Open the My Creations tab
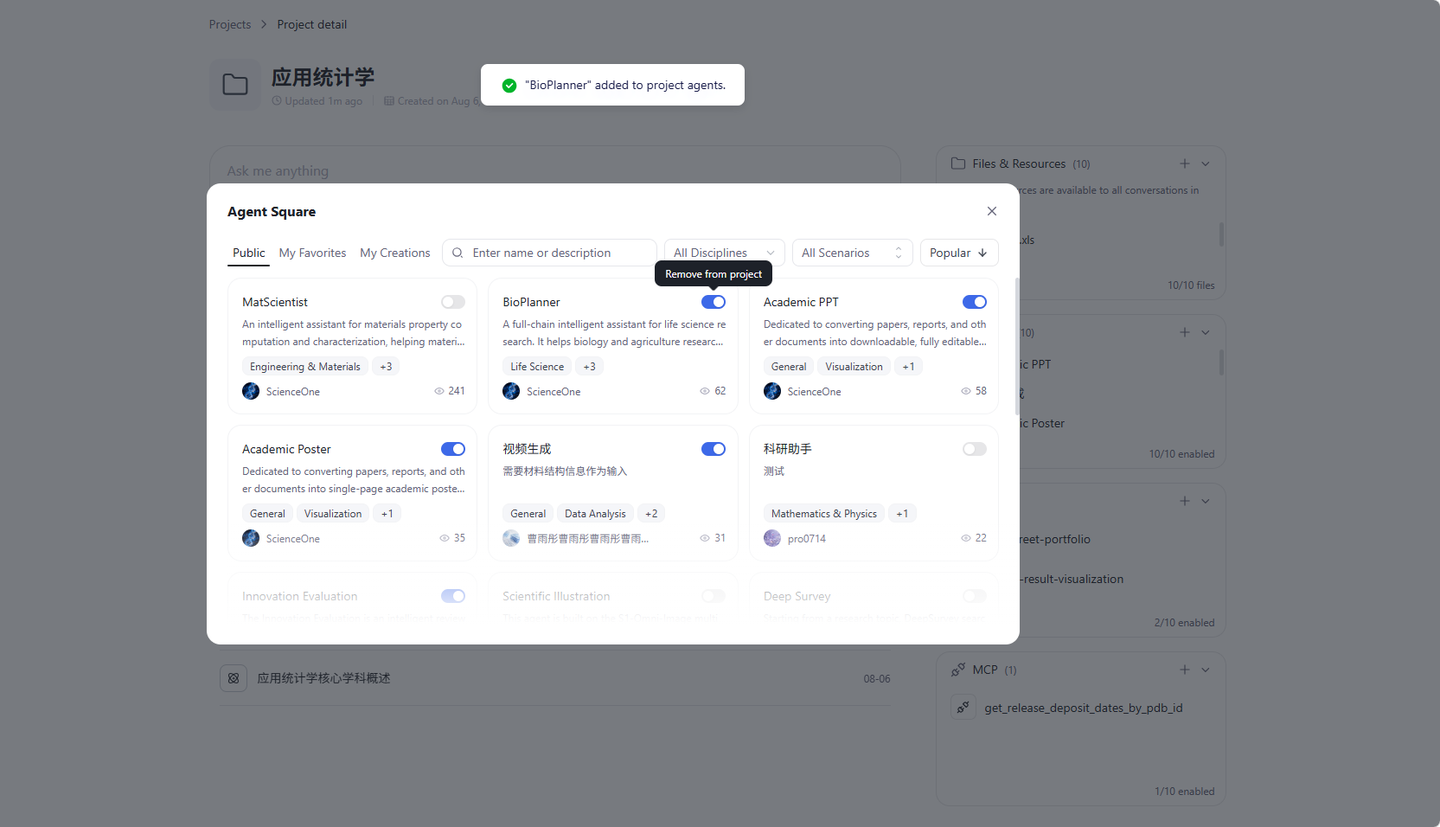Image resolution: width=1440 pixels, height=827 pixels. coord(395,253)
